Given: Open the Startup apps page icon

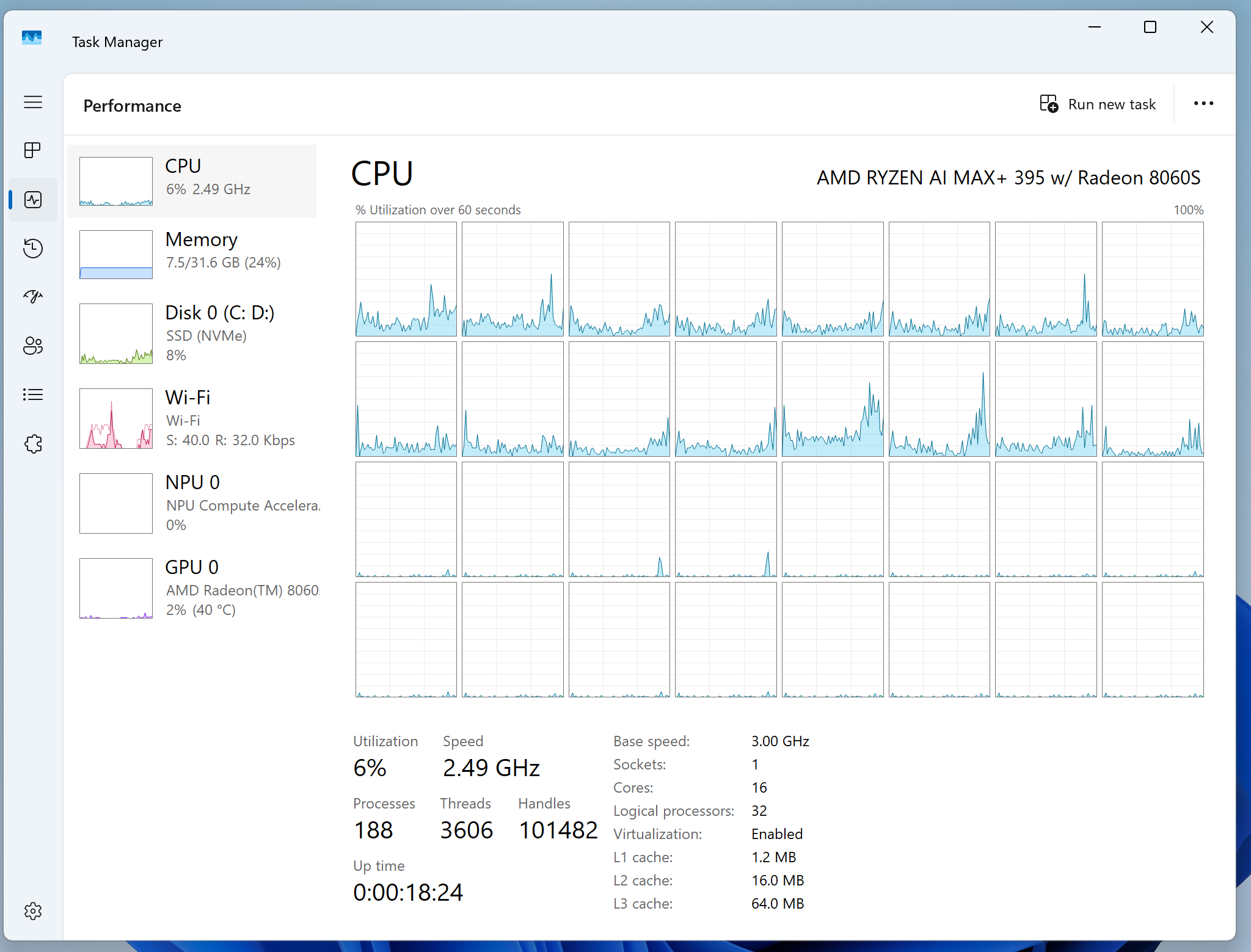Looking at the screenshot, I should point(33,297).
